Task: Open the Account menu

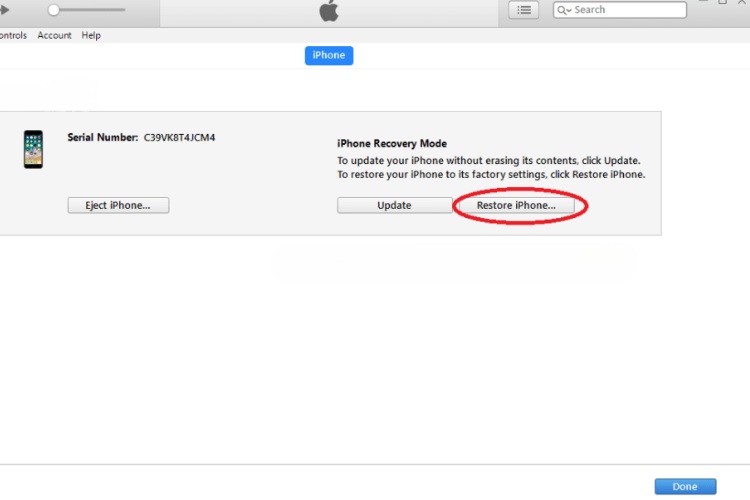Action: 54,36
